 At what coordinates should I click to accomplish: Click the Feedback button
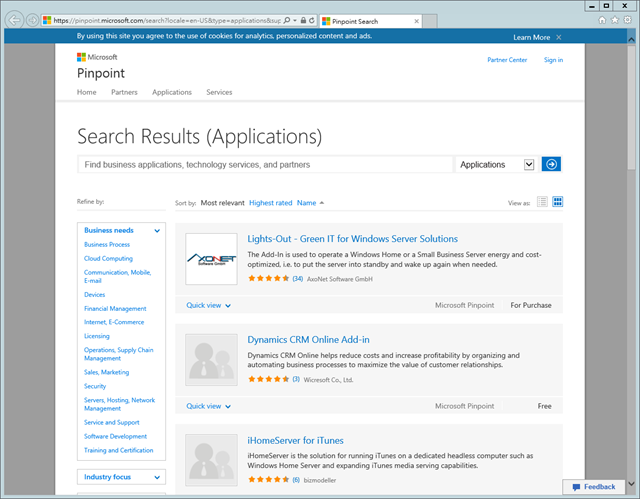pyautogui.click(x=594, y=487)
